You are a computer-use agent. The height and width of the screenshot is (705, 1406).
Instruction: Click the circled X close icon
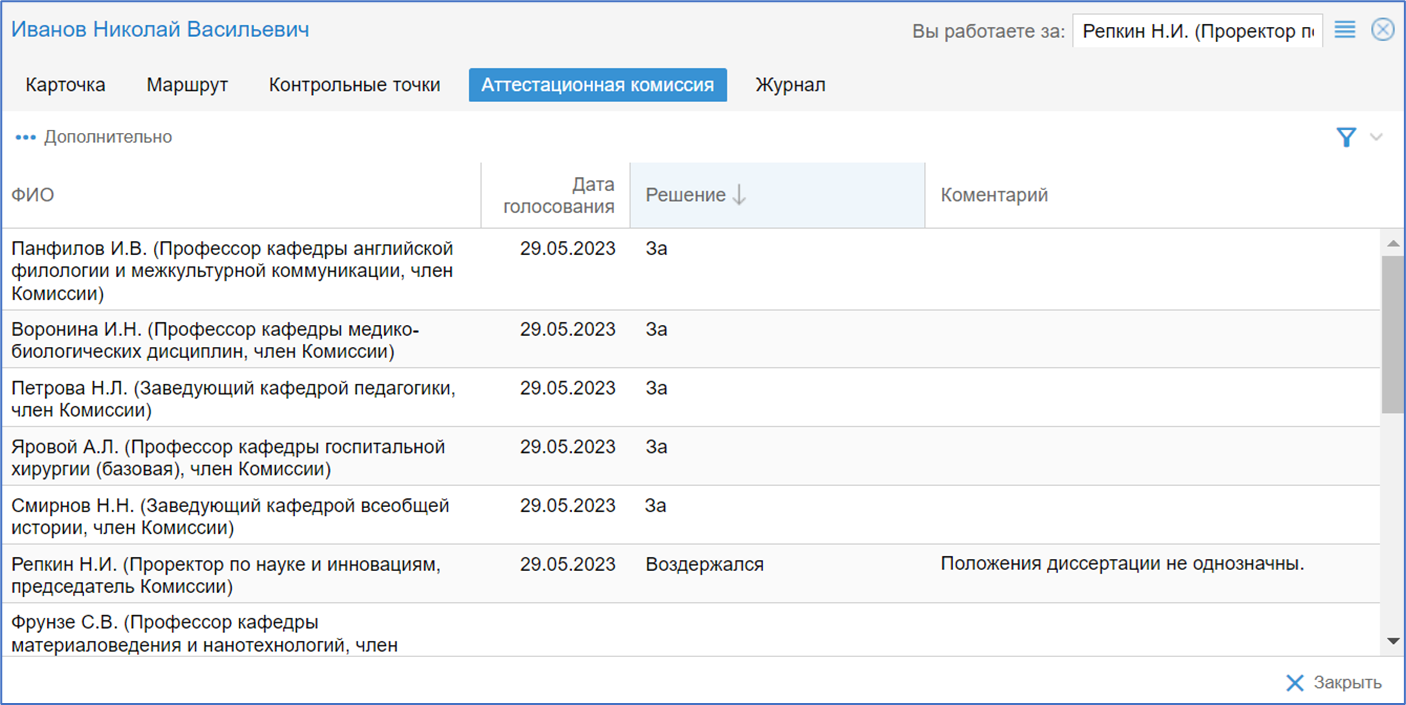pos(1382,30)
